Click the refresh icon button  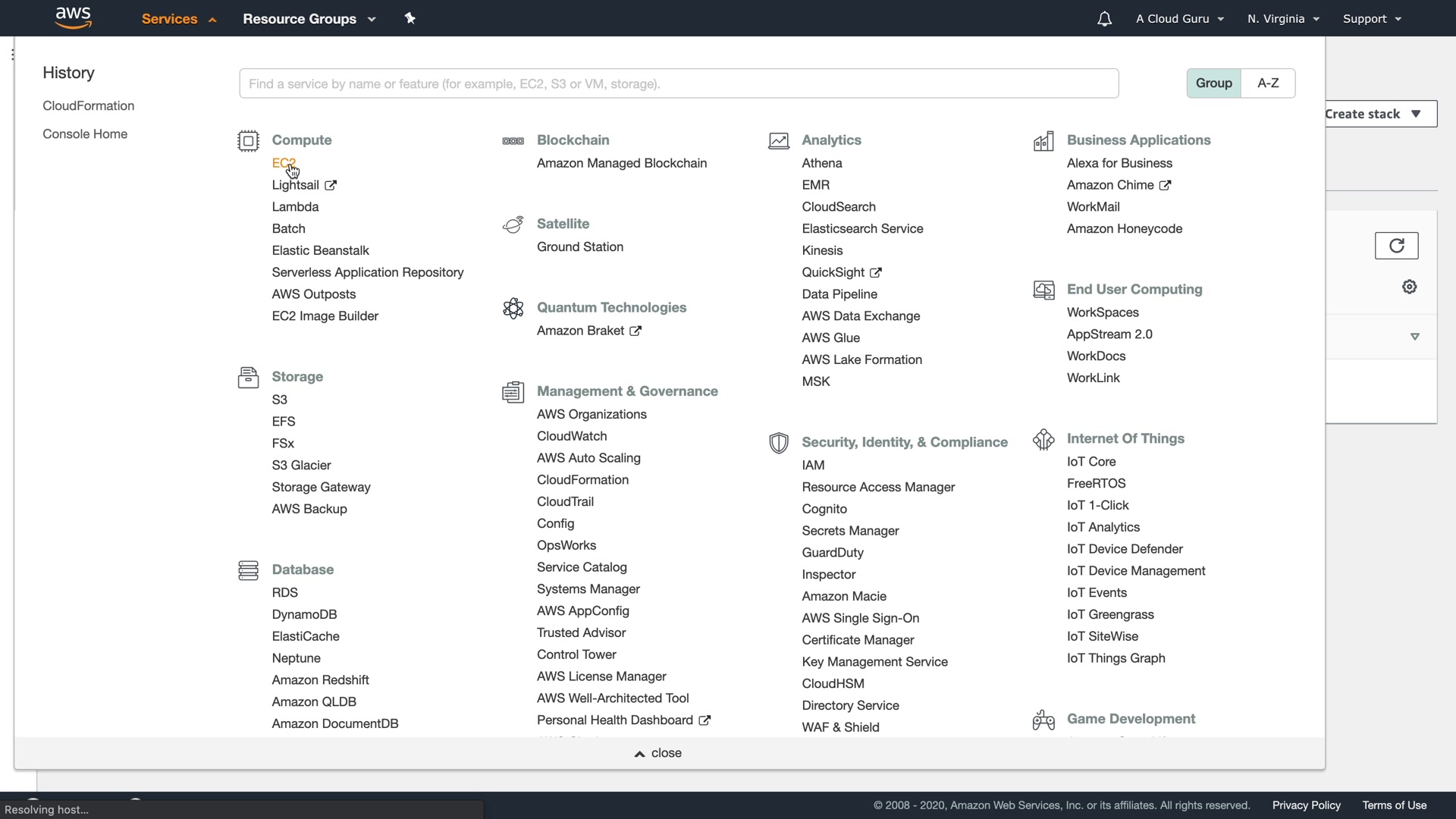(1396, 246)
